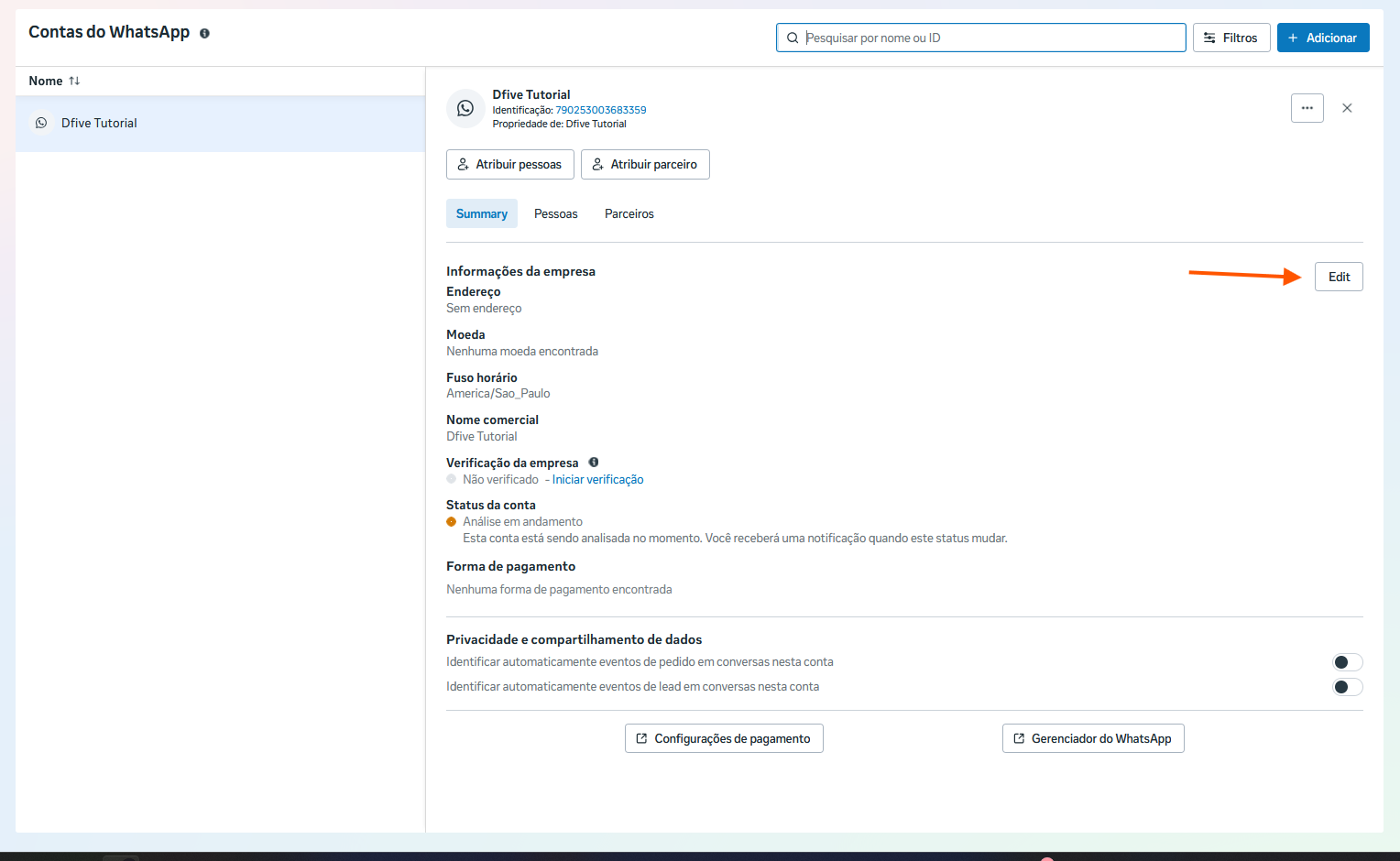Select the Summary tab
The height and width of the screenshot is (861, 1400).
(481, 213)
